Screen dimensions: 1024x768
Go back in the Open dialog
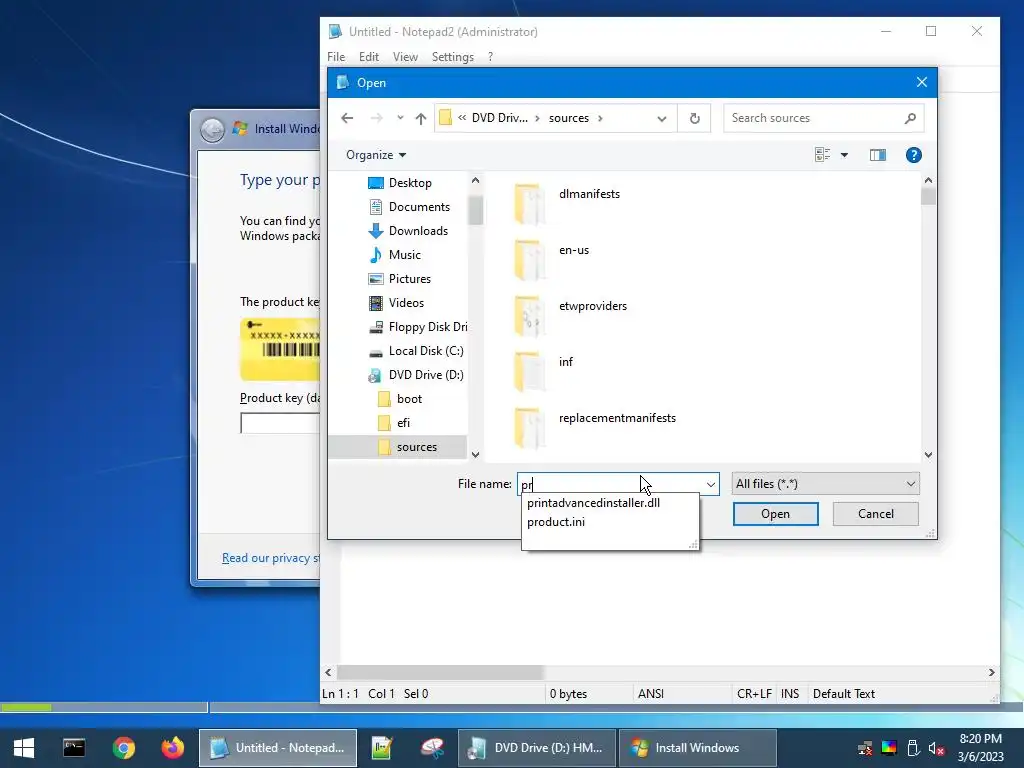point(347,118)
